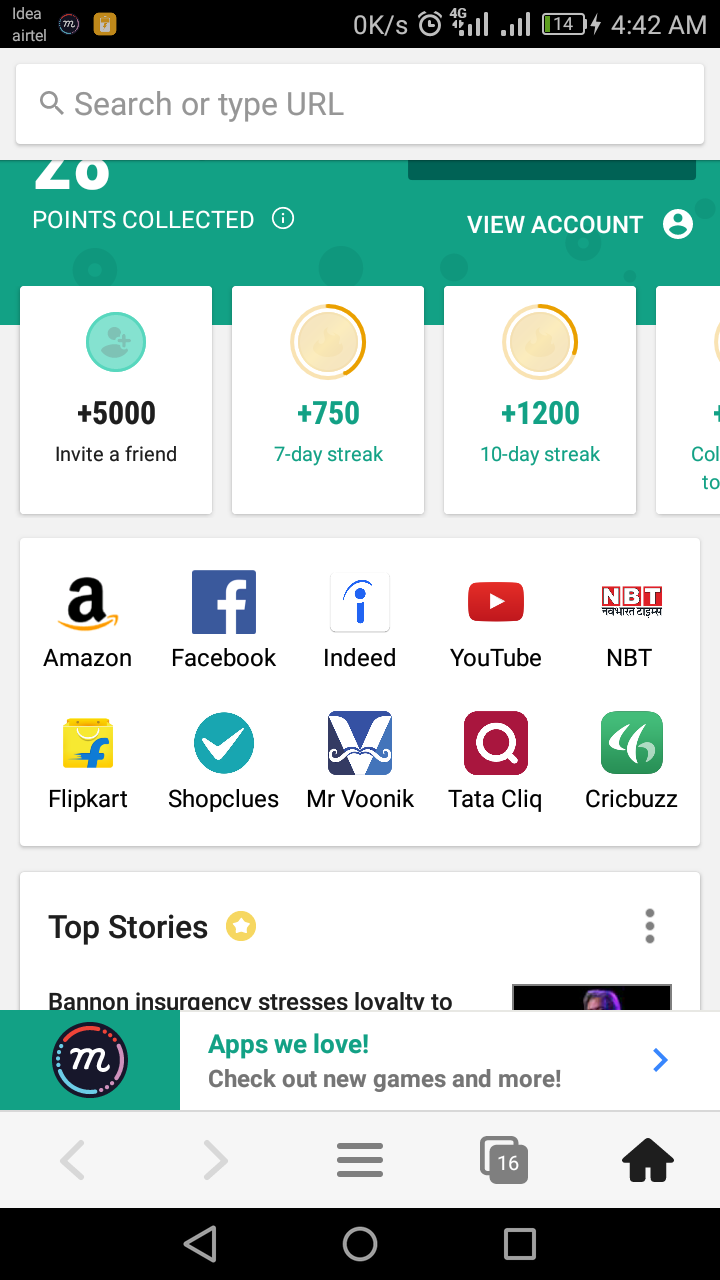720x1280 pixels.
Task: Open Tata Cliq shortcut
Action: 496,744
